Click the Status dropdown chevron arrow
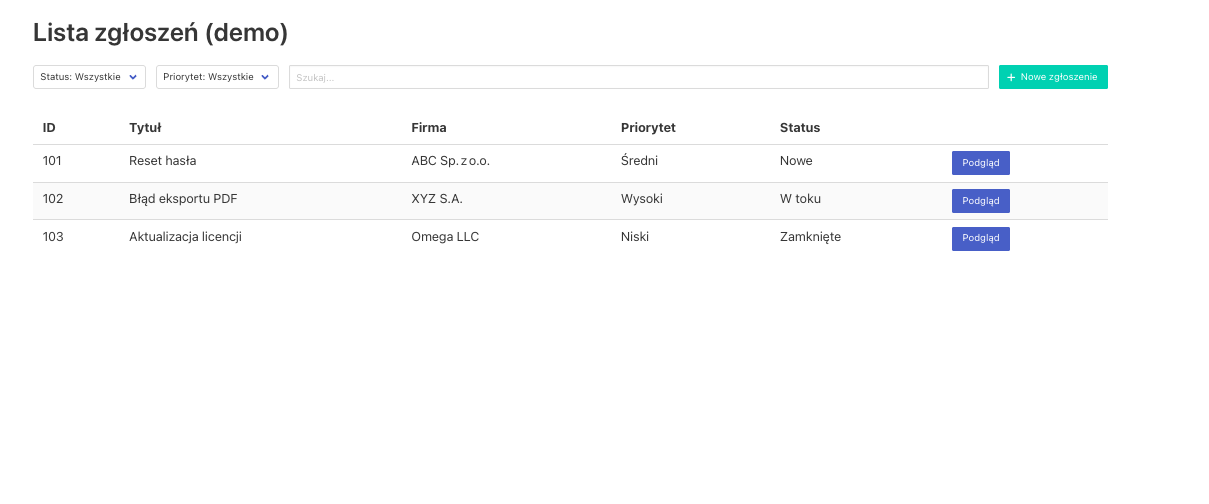This screenshot has height=504, width=1209. (133, 77)
